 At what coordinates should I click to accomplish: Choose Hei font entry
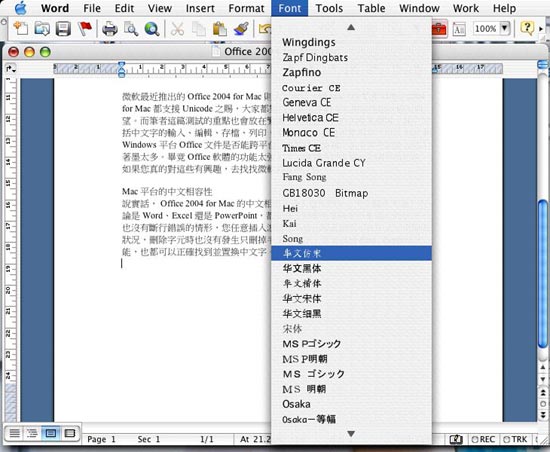[351, 208]
